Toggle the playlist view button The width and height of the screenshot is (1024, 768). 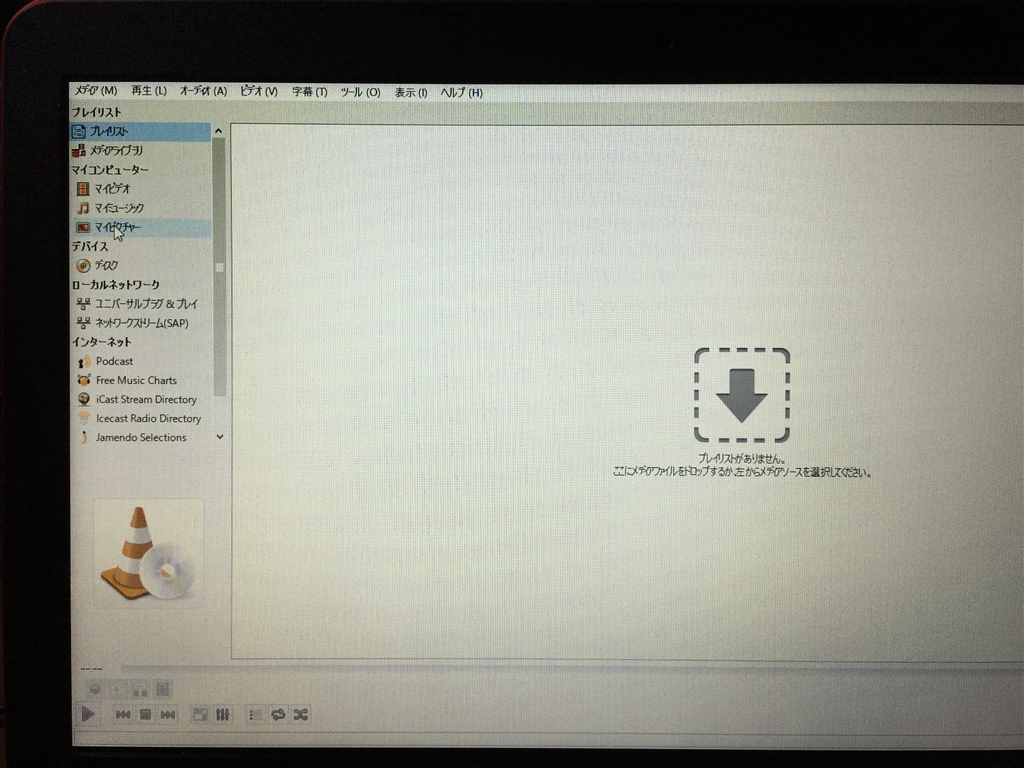(255, 715)
